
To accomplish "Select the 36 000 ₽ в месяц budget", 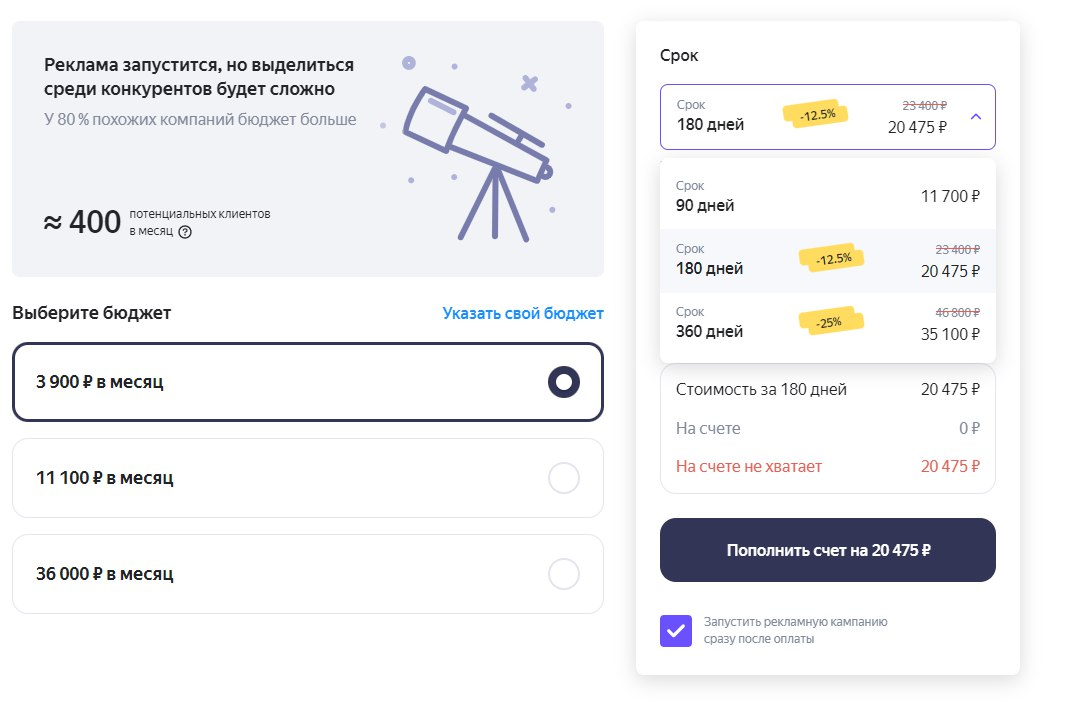I will point(307,573).
